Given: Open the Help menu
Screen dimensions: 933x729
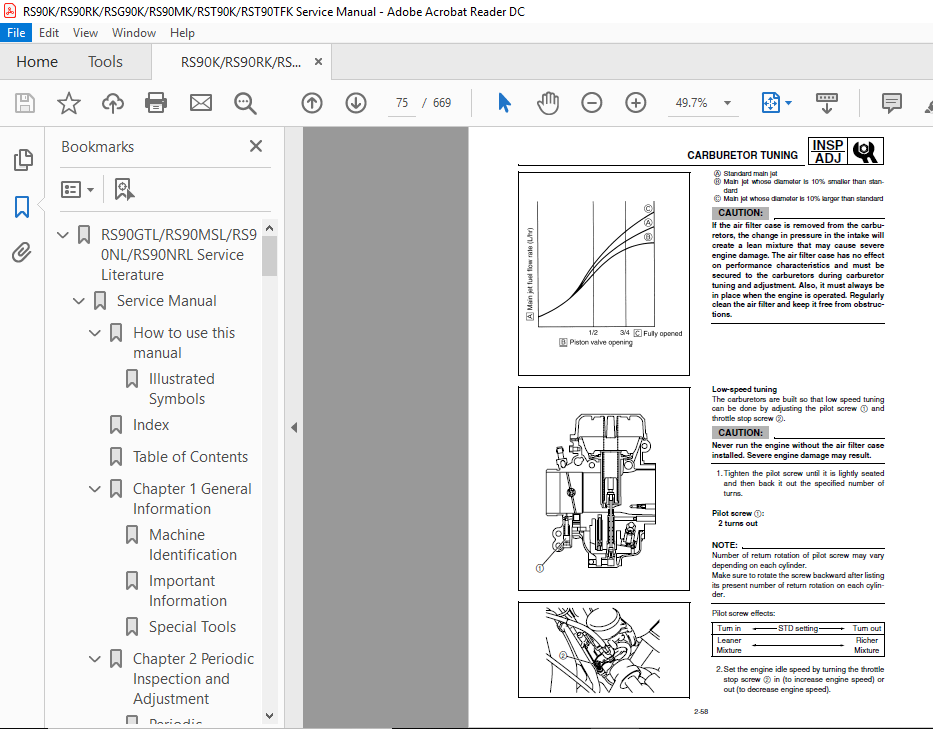Looking at the screenshot, I should [182, 33].
